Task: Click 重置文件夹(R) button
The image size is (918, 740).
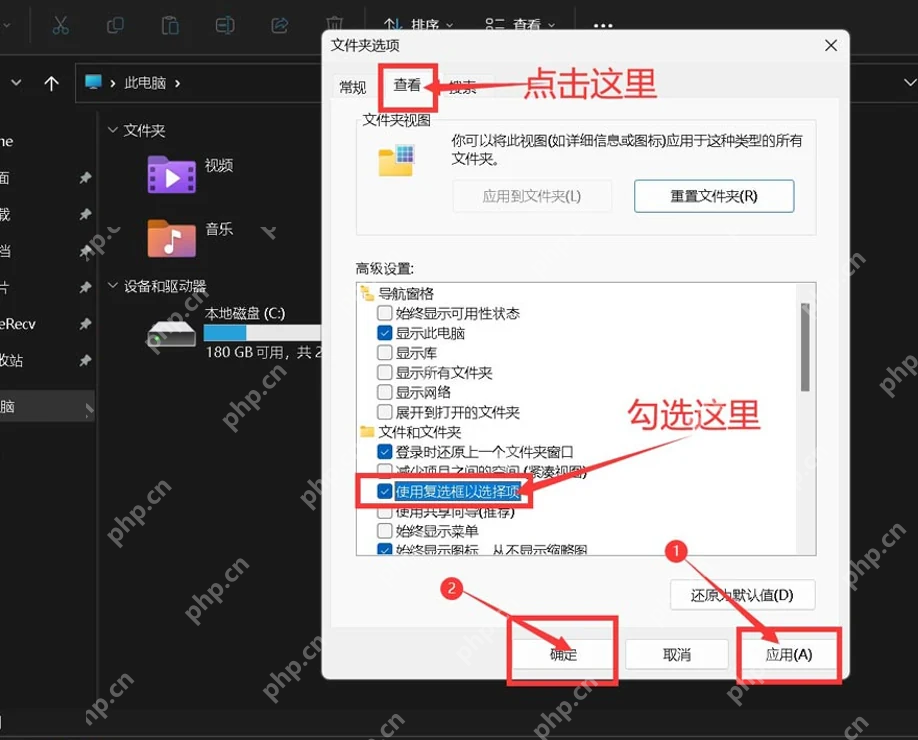Action: (x=714, y=196)
